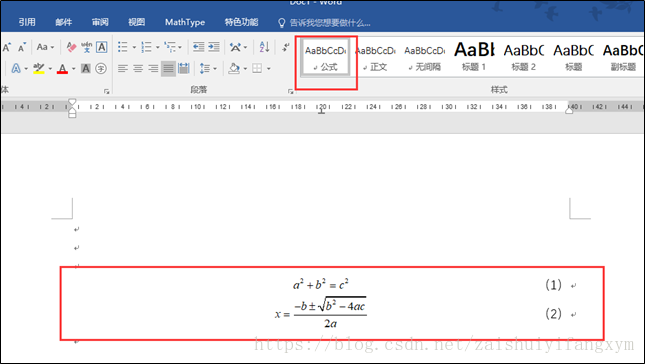Expand text effects dropdown arrow

click(26, 69)
